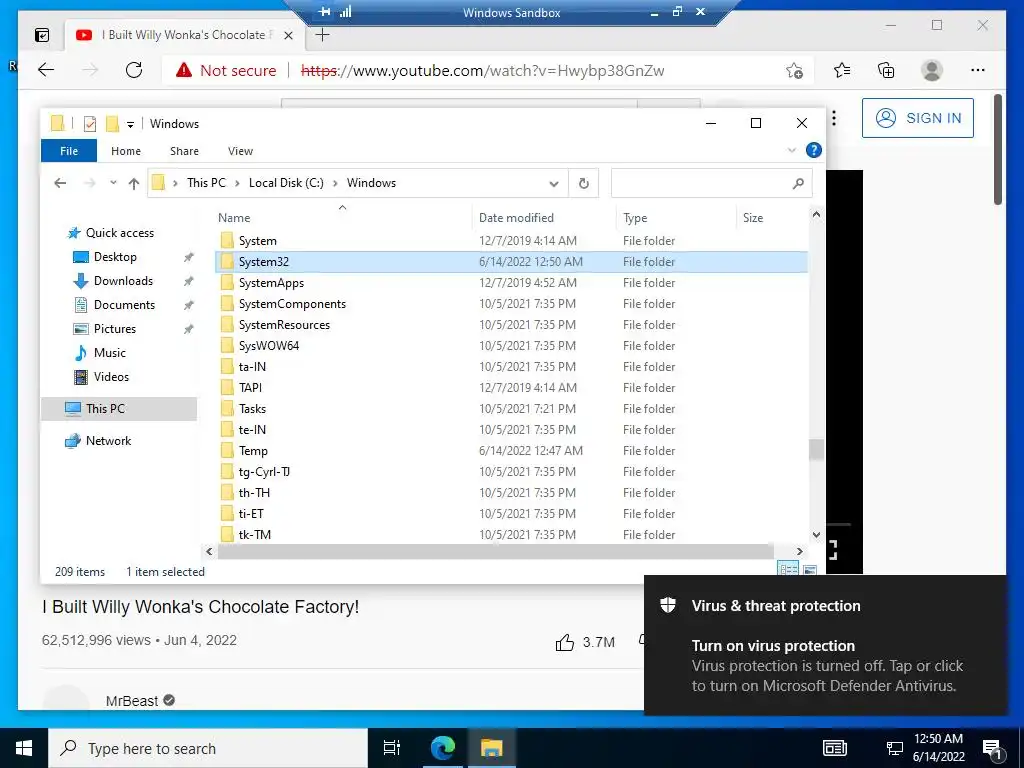Open Documents in navigation pane

point(124,305)
